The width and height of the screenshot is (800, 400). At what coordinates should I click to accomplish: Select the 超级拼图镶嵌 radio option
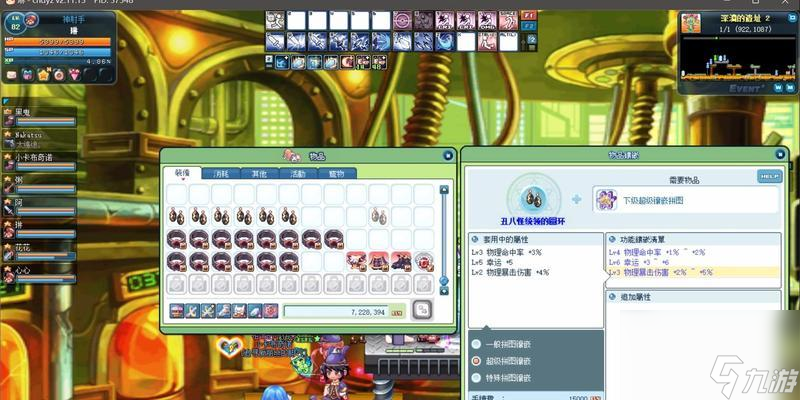pos(476,361)
